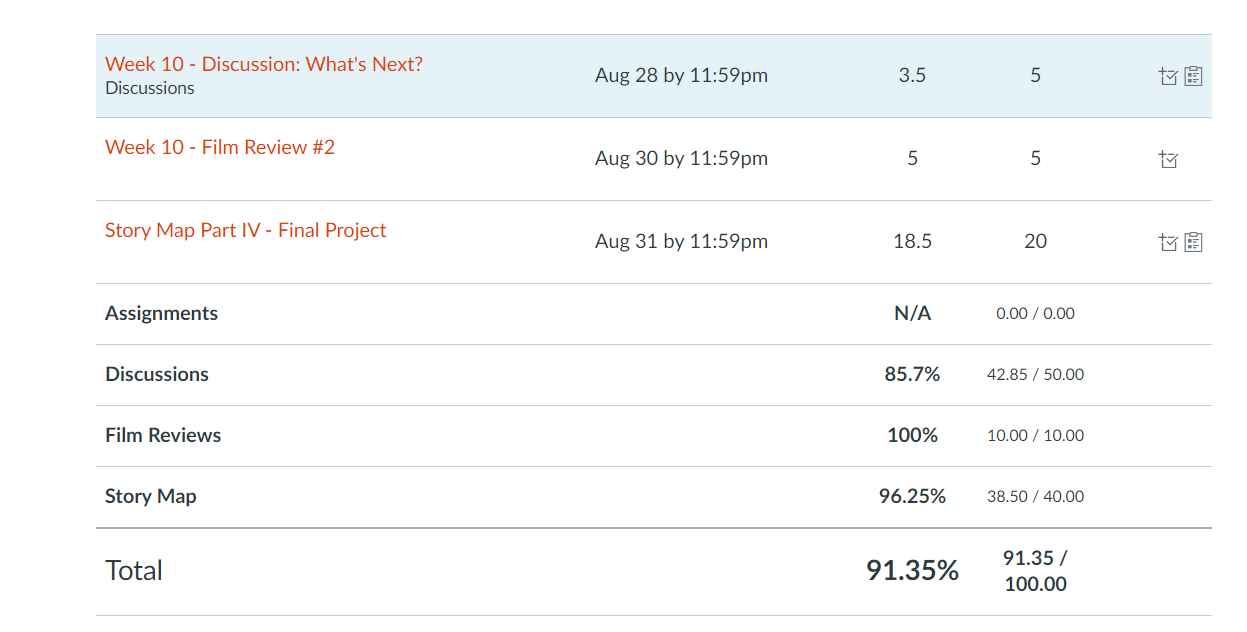Click the 91.35% total grade percentage

point(912,570)
